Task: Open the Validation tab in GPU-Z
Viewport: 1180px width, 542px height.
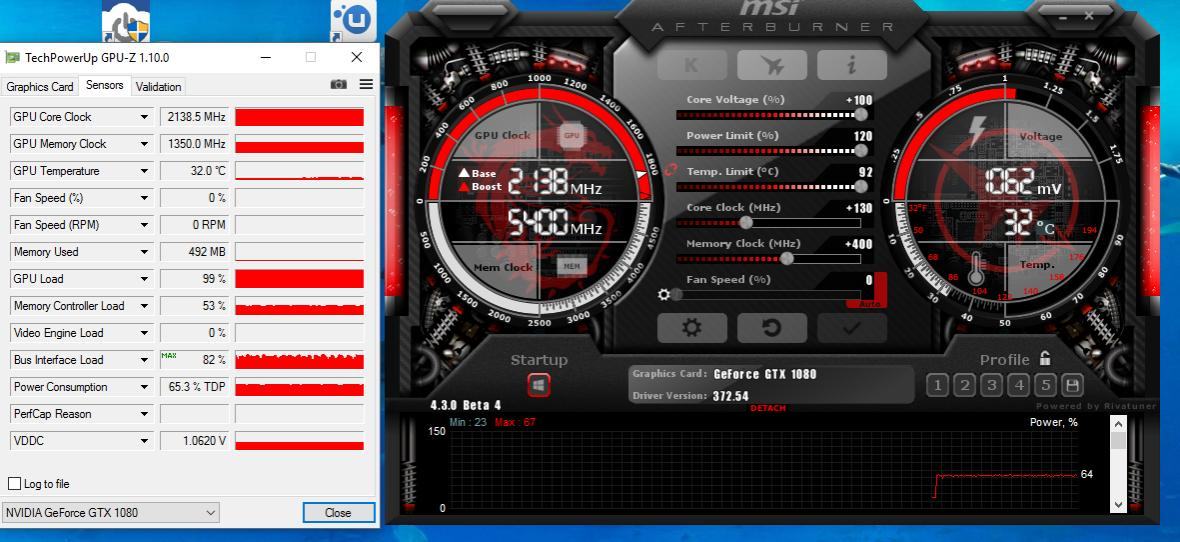Action: coord(158,87)
